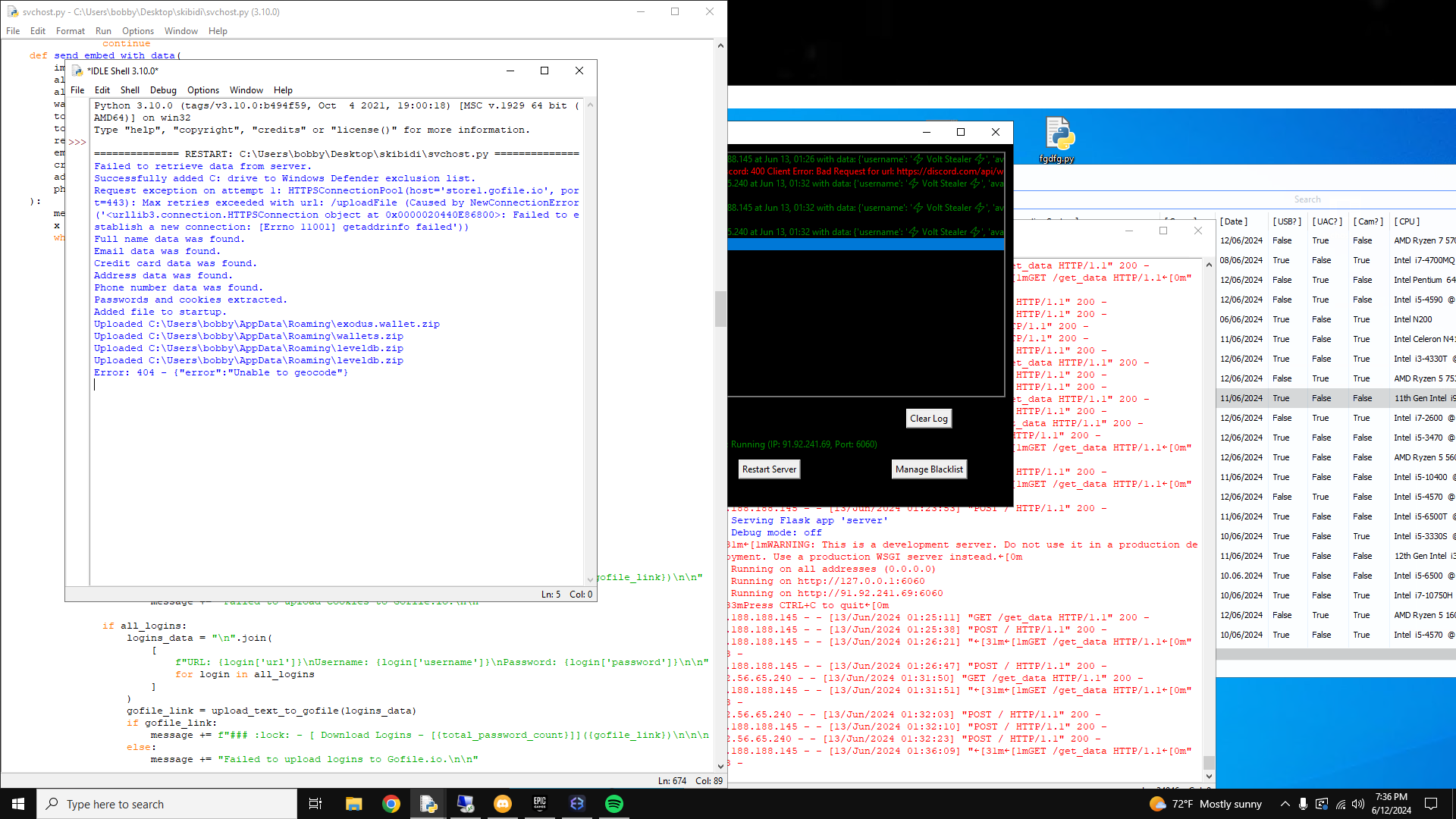Click the Task View taskbar icon
Viewport: 1456px width, 819px height.
(315, 804)
